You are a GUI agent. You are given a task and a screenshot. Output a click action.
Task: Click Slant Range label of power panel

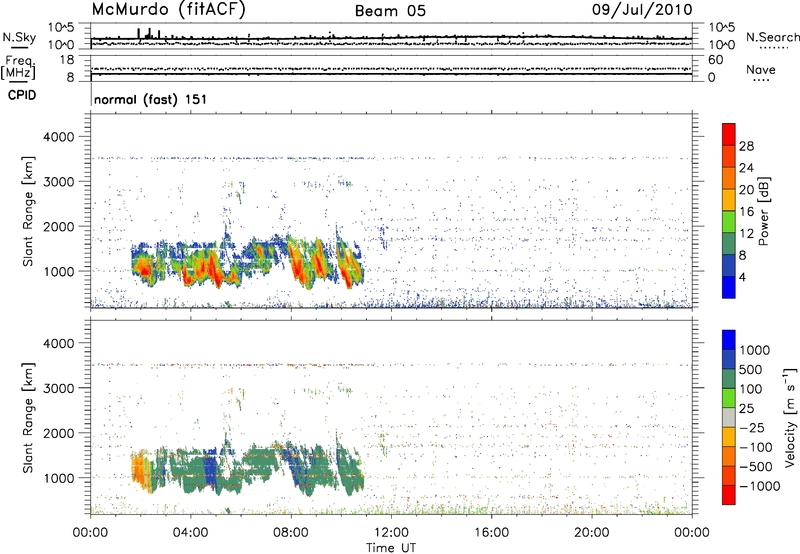(28, 211)
